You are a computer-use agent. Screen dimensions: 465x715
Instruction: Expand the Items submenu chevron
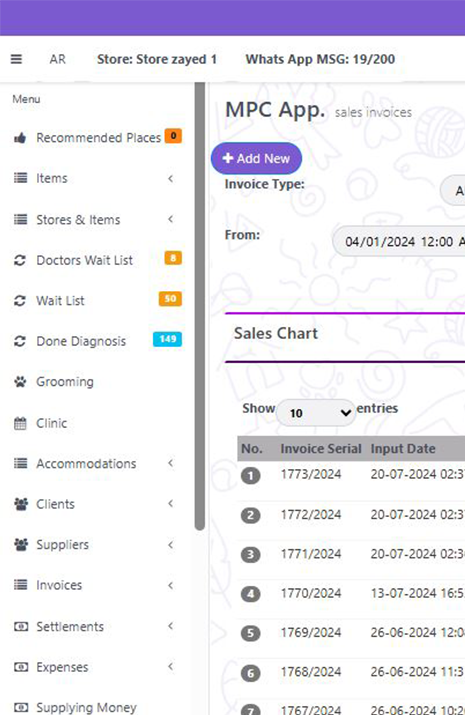[x=170, y=178]
